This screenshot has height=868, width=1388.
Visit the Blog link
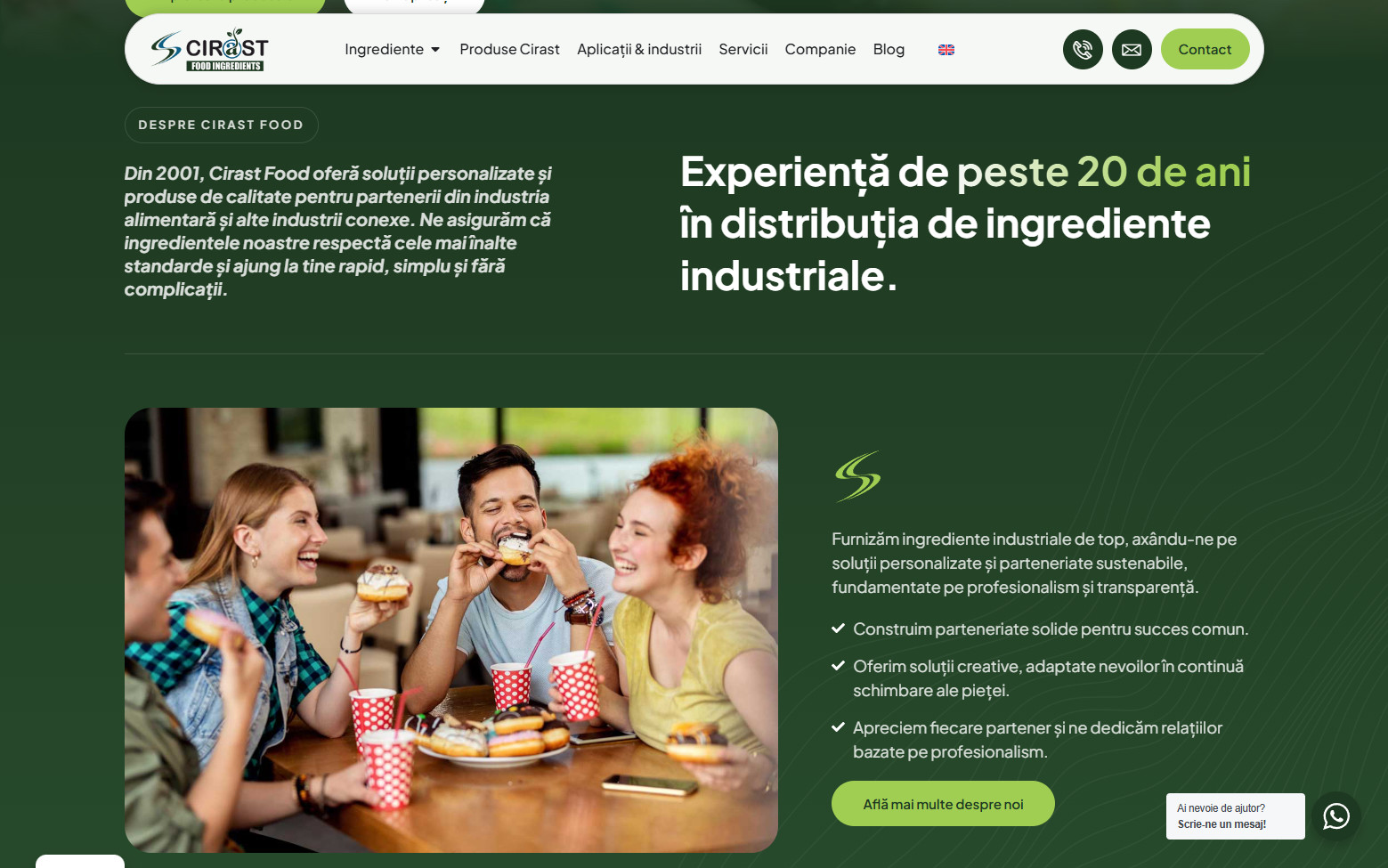(889, 50)
